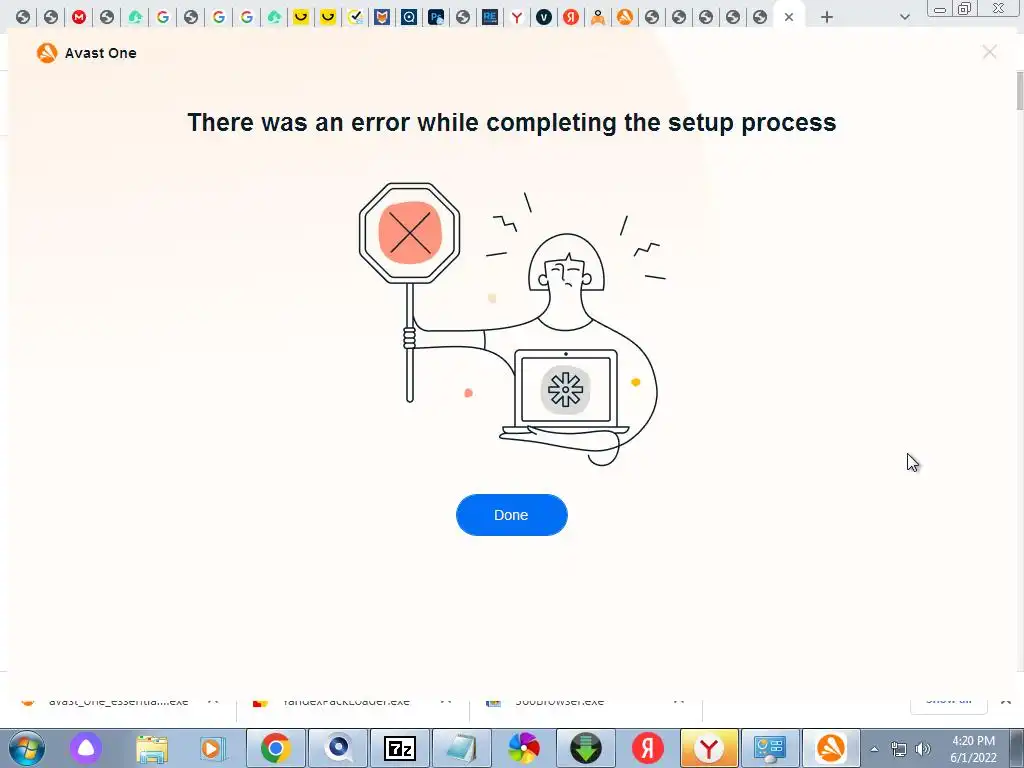The image size is (1024, 768).
Task: Open the blue Q app in taskbar
Action: 338,748
